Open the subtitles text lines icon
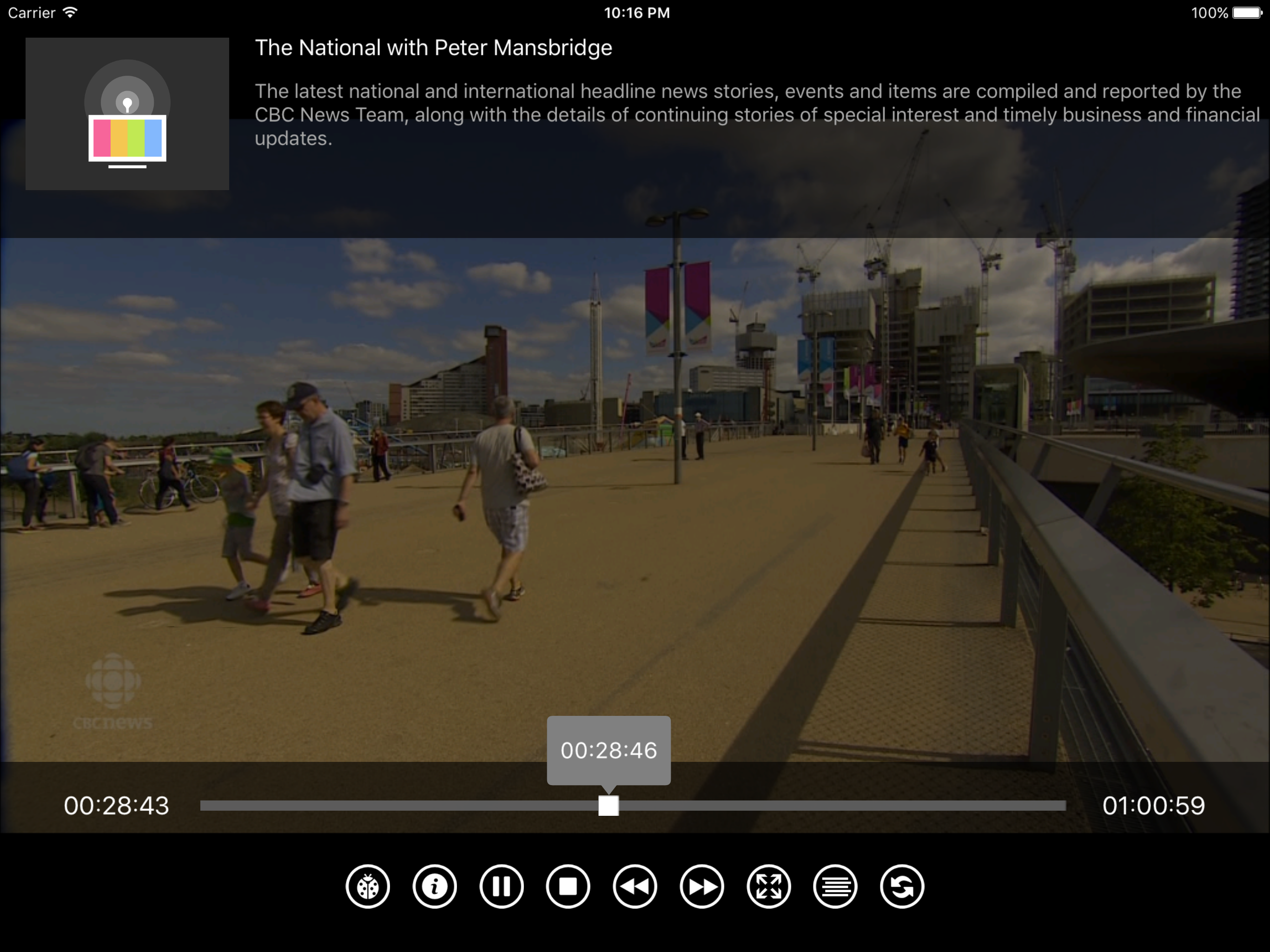Screen dimensions: 1270x952 835,886
